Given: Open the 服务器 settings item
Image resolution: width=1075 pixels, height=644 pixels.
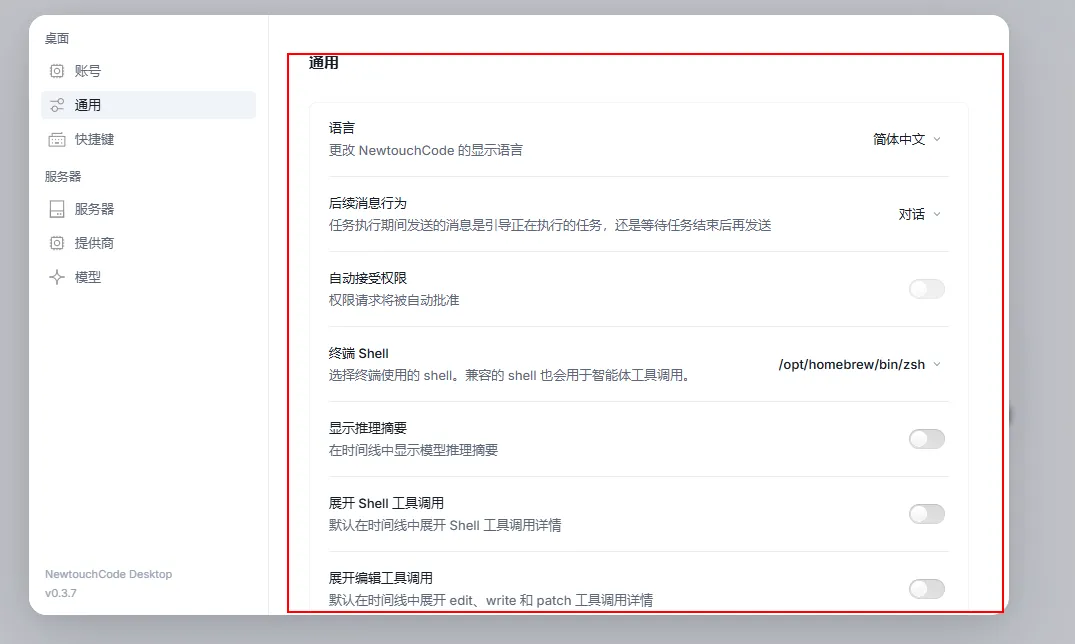Looking at the screenshot, I should (x=148, y=209).
